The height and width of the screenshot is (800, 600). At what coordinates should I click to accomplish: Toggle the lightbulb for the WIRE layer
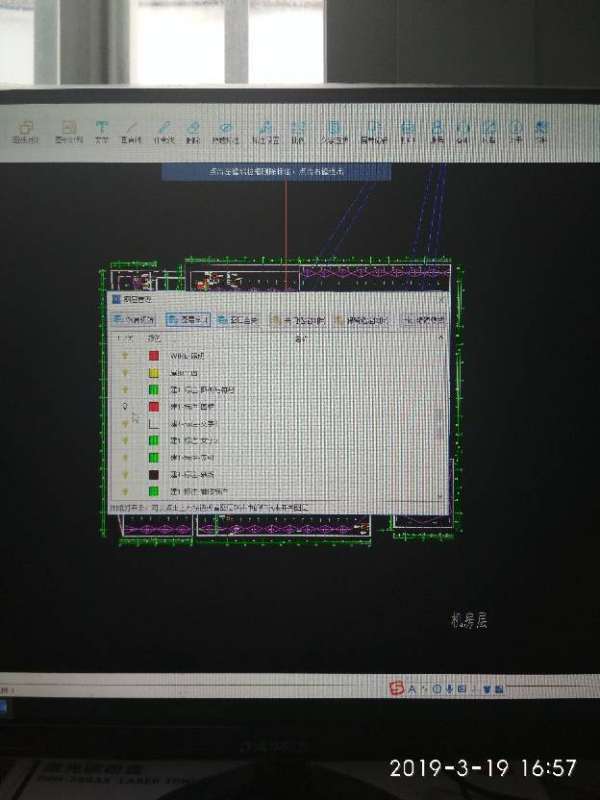[x=125, y=355]
